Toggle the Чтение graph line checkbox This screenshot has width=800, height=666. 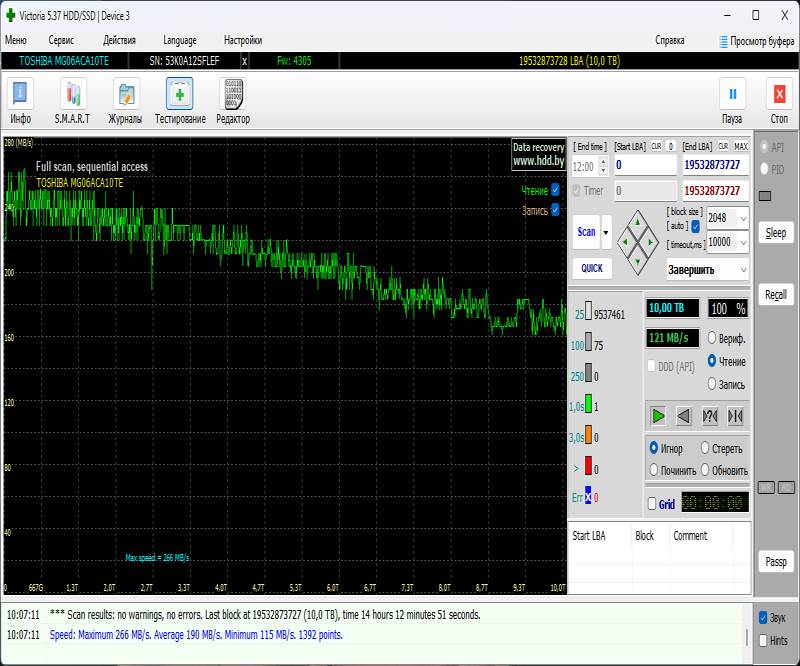pyautogui.click(x=556, y=190)
